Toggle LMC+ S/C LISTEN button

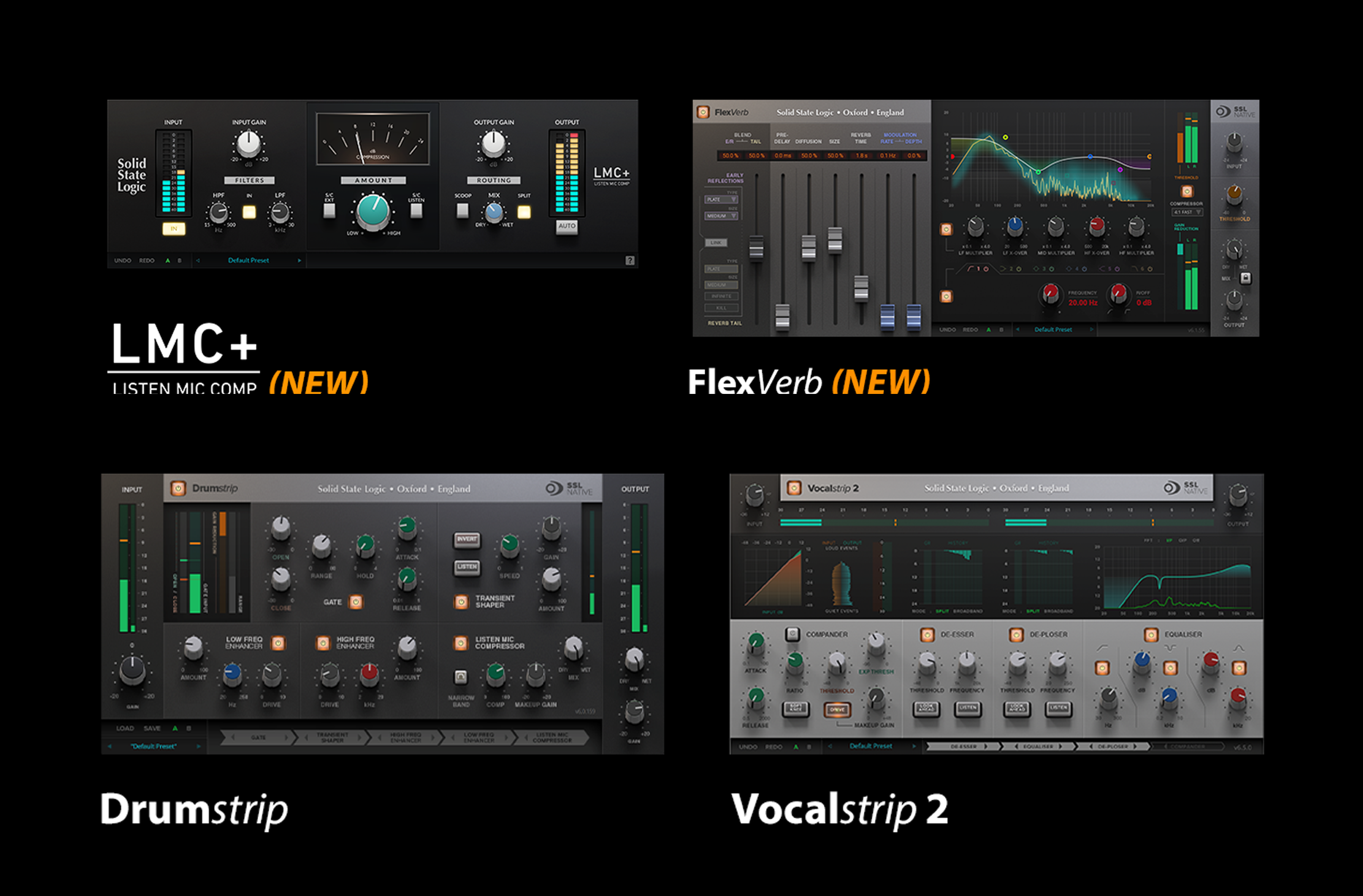[416, 211]
